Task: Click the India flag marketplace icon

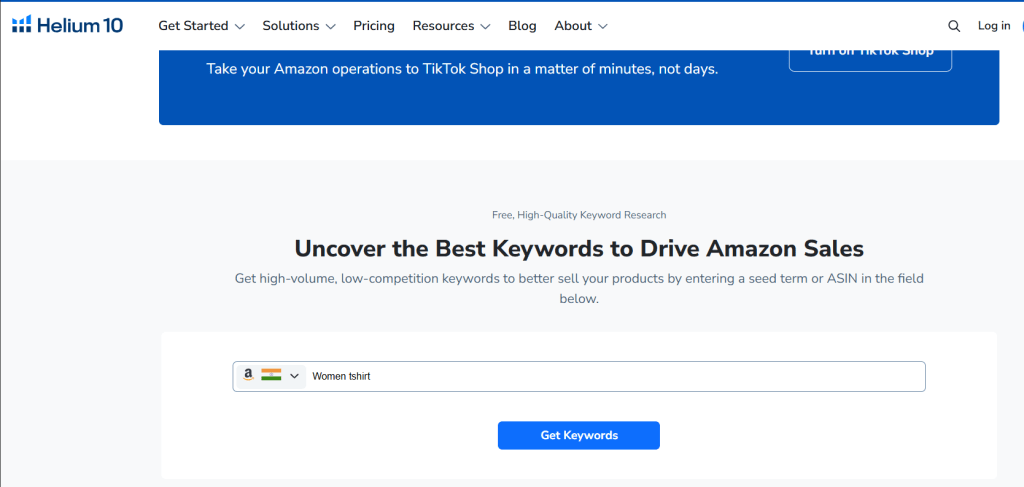Action: pyautogui.click(x=271, y=376)
